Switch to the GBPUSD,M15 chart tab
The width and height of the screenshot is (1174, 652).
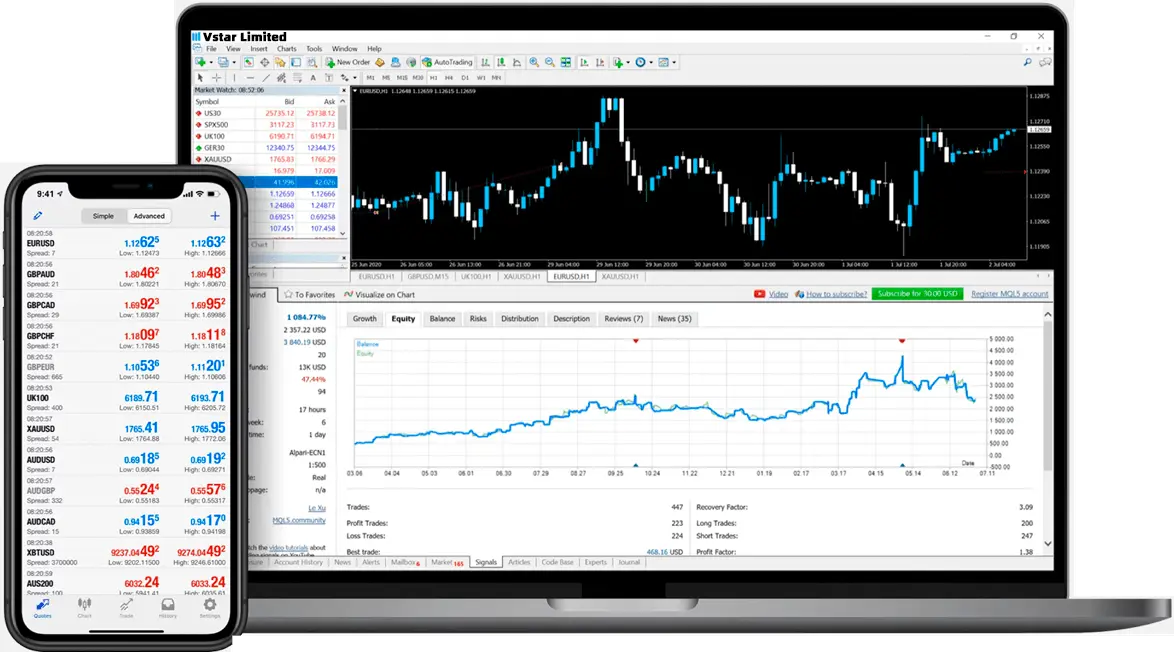428,276
